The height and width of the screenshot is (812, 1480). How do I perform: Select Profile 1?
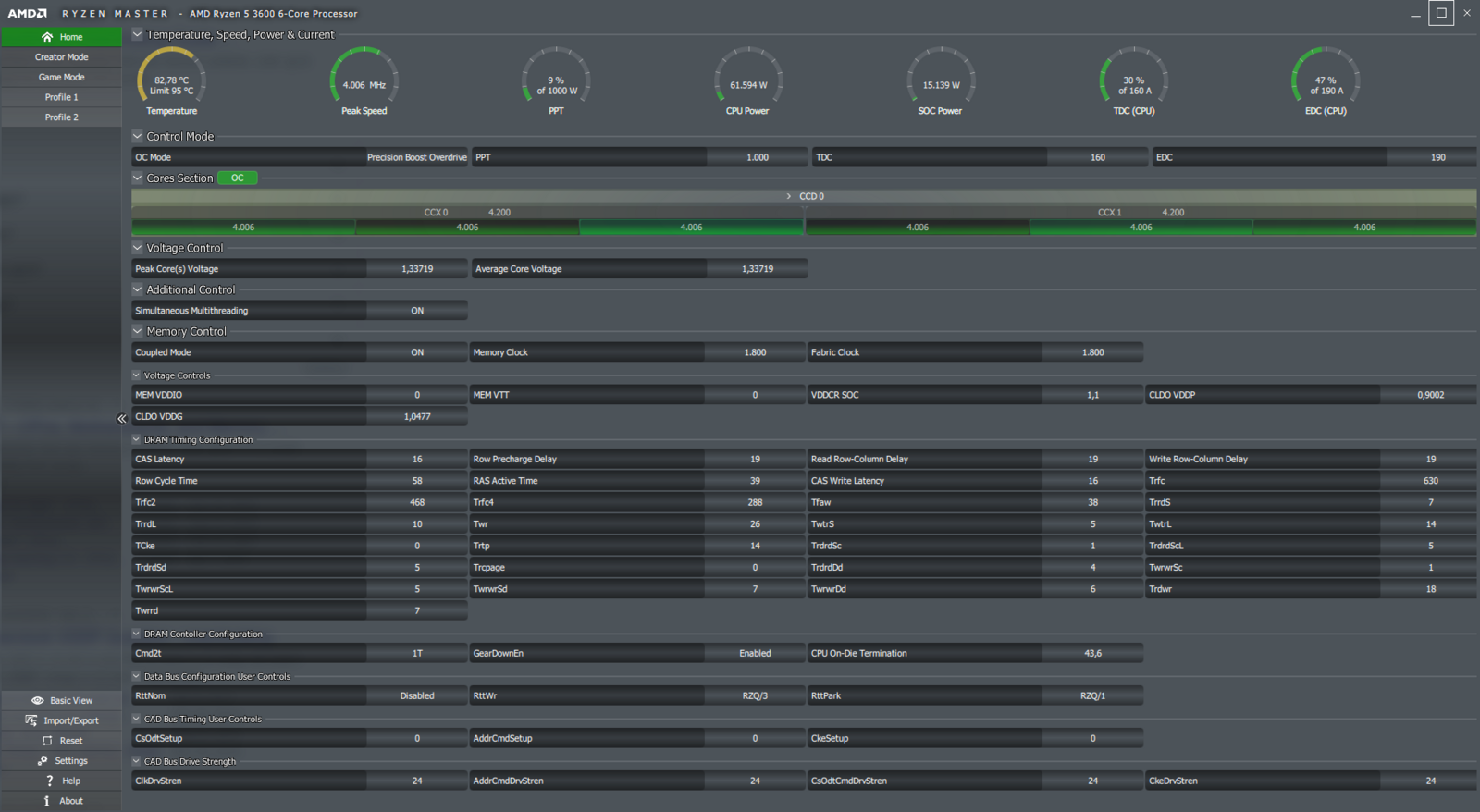point(61,97)
